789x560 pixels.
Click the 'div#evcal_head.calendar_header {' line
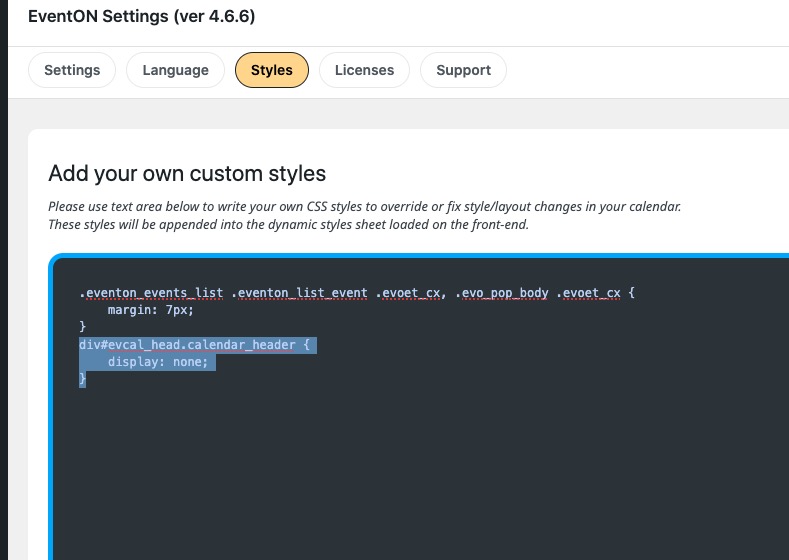(194, 345)
